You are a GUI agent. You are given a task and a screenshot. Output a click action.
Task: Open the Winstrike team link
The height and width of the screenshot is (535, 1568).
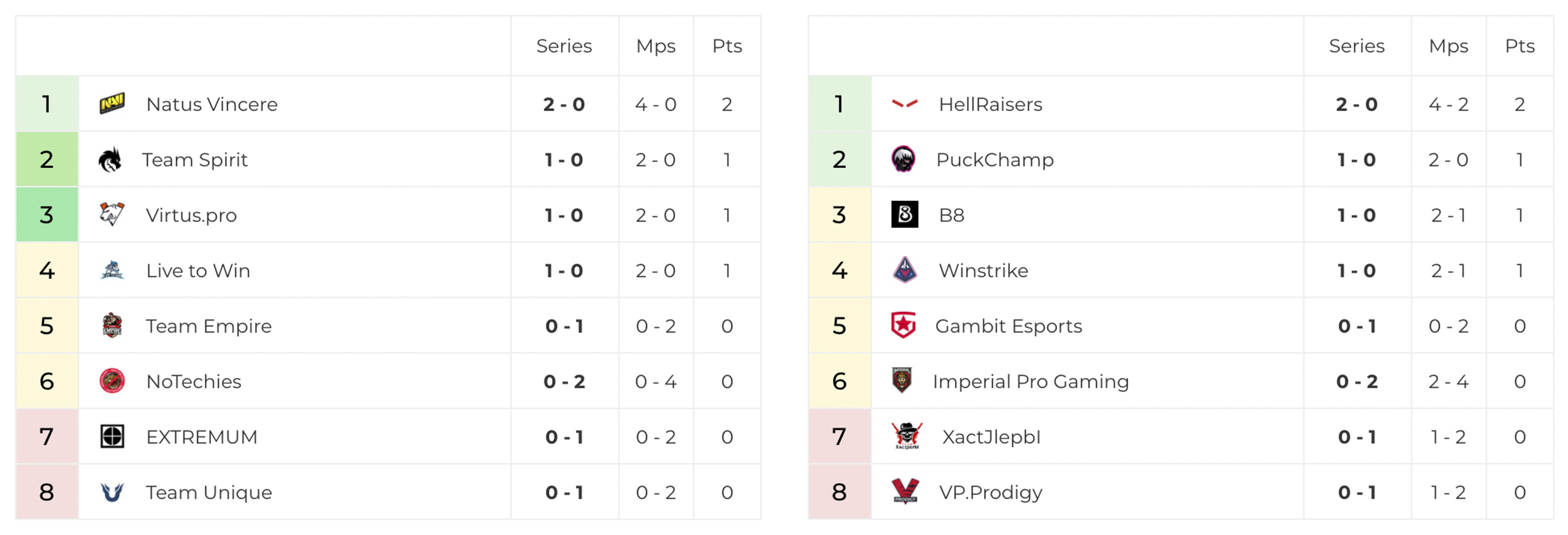click(x=983, y=270)
